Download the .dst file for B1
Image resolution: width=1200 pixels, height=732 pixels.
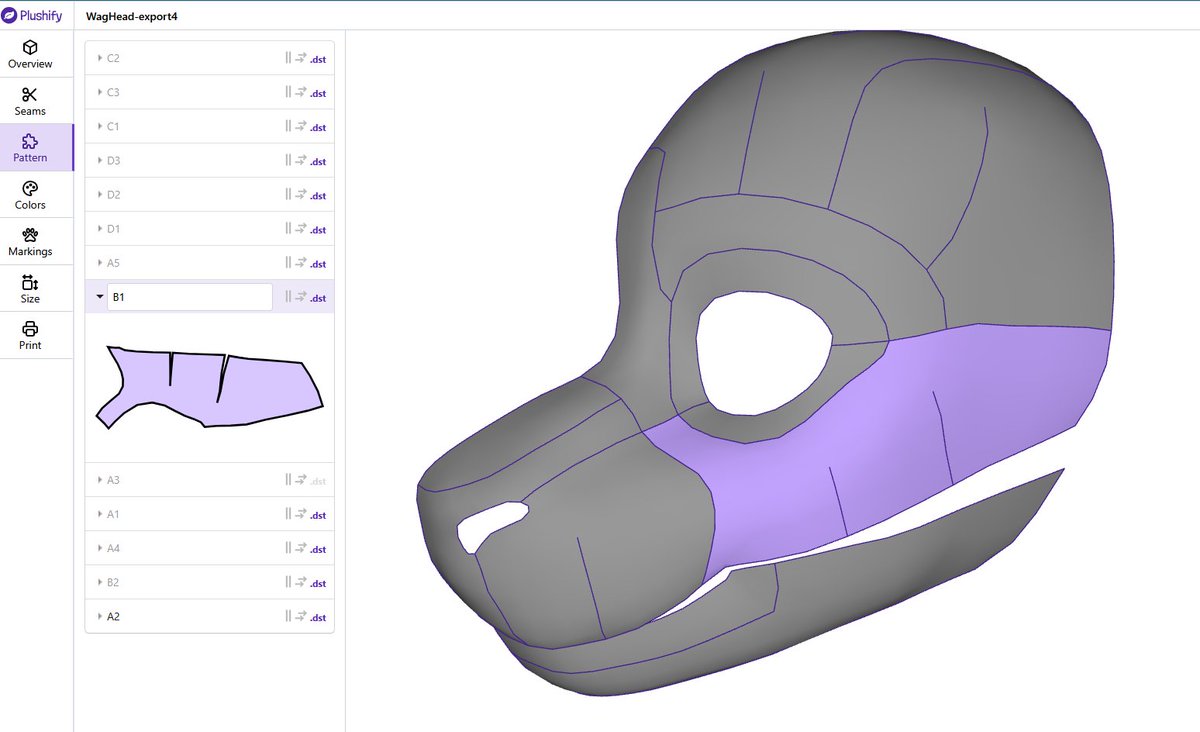pyautogui.click(x=318, y=297)
